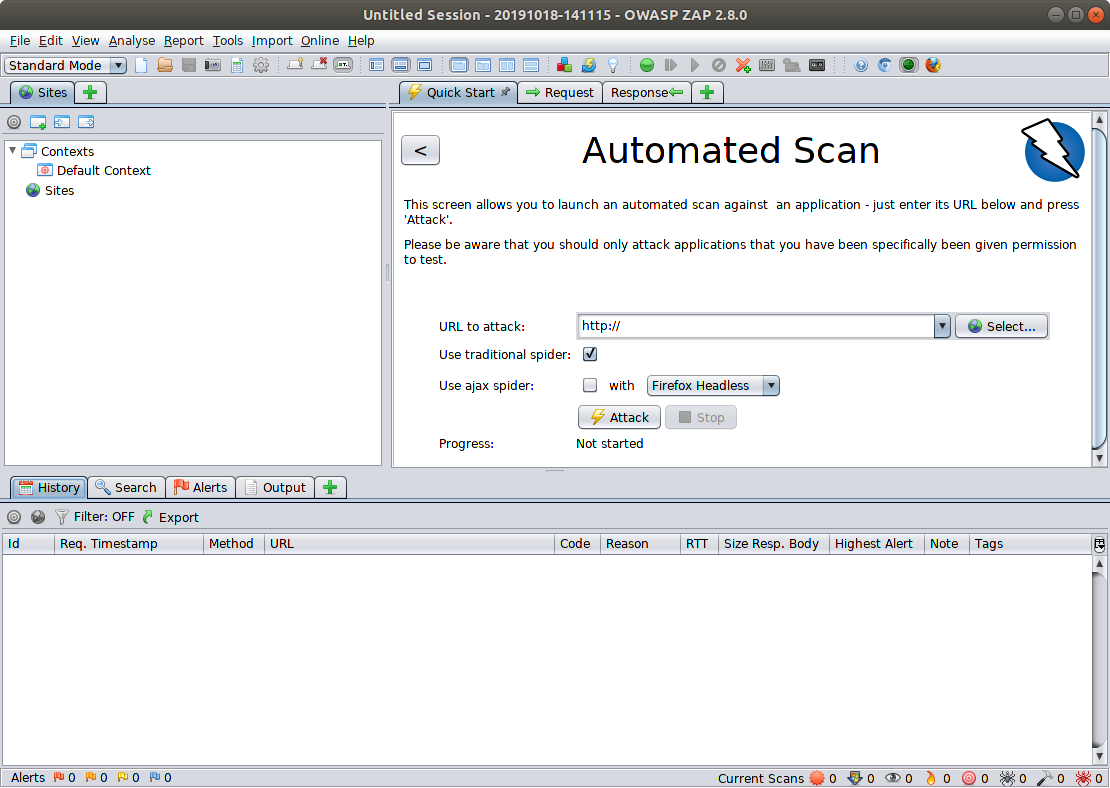
Task: Click the New Session toolbar icon
Action: (x=141, y=65)
